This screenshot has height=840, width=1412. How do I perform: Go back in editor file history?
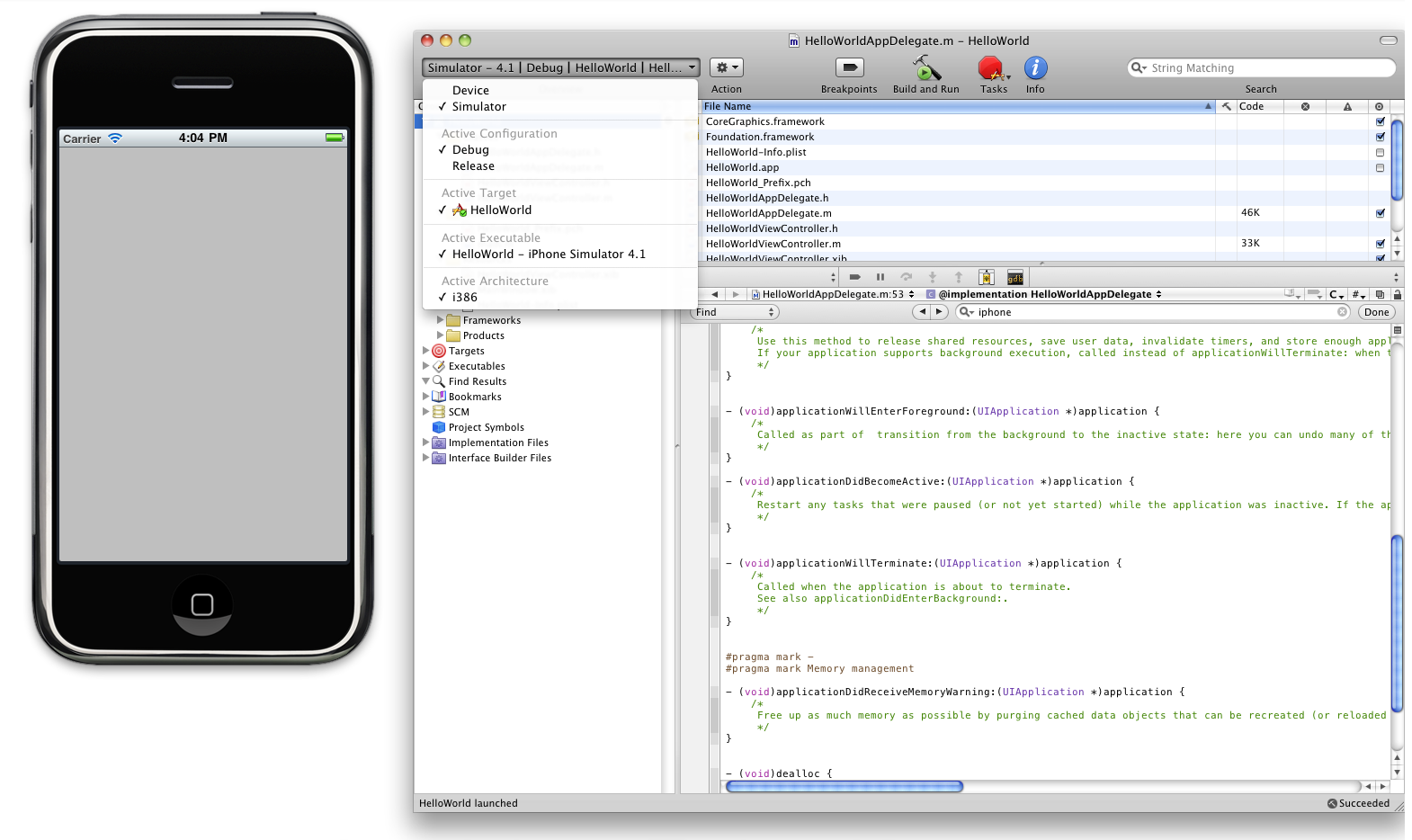point(714,294)
